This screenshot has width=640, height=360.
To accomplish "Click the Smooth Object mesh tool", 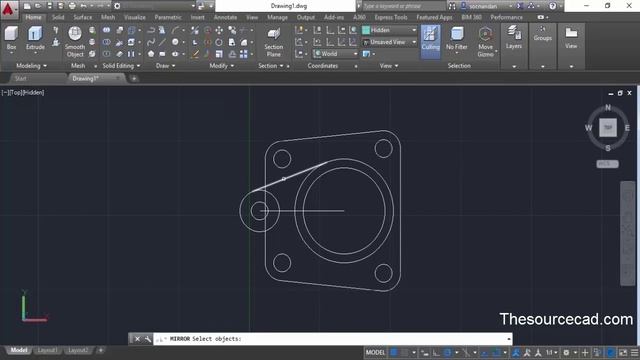I will point(75,42).
